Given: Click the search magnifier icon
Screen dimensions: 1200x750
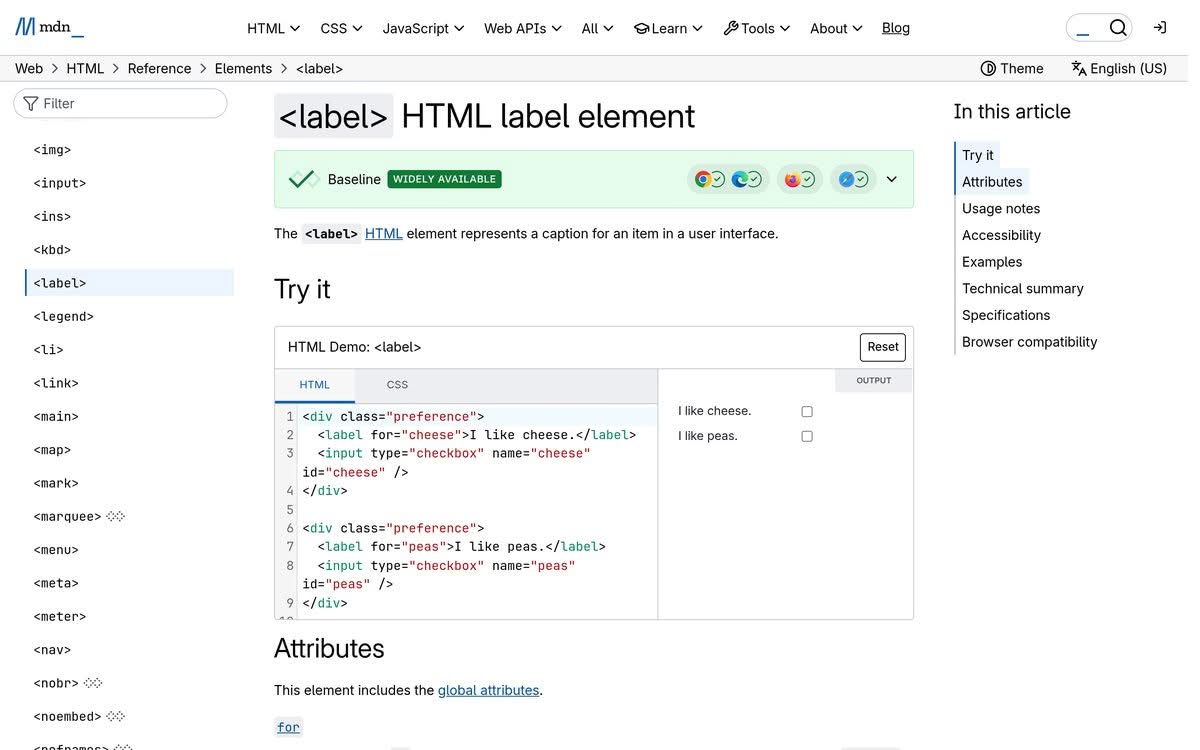Looking at the screenshot, I should click(1118, 28).
